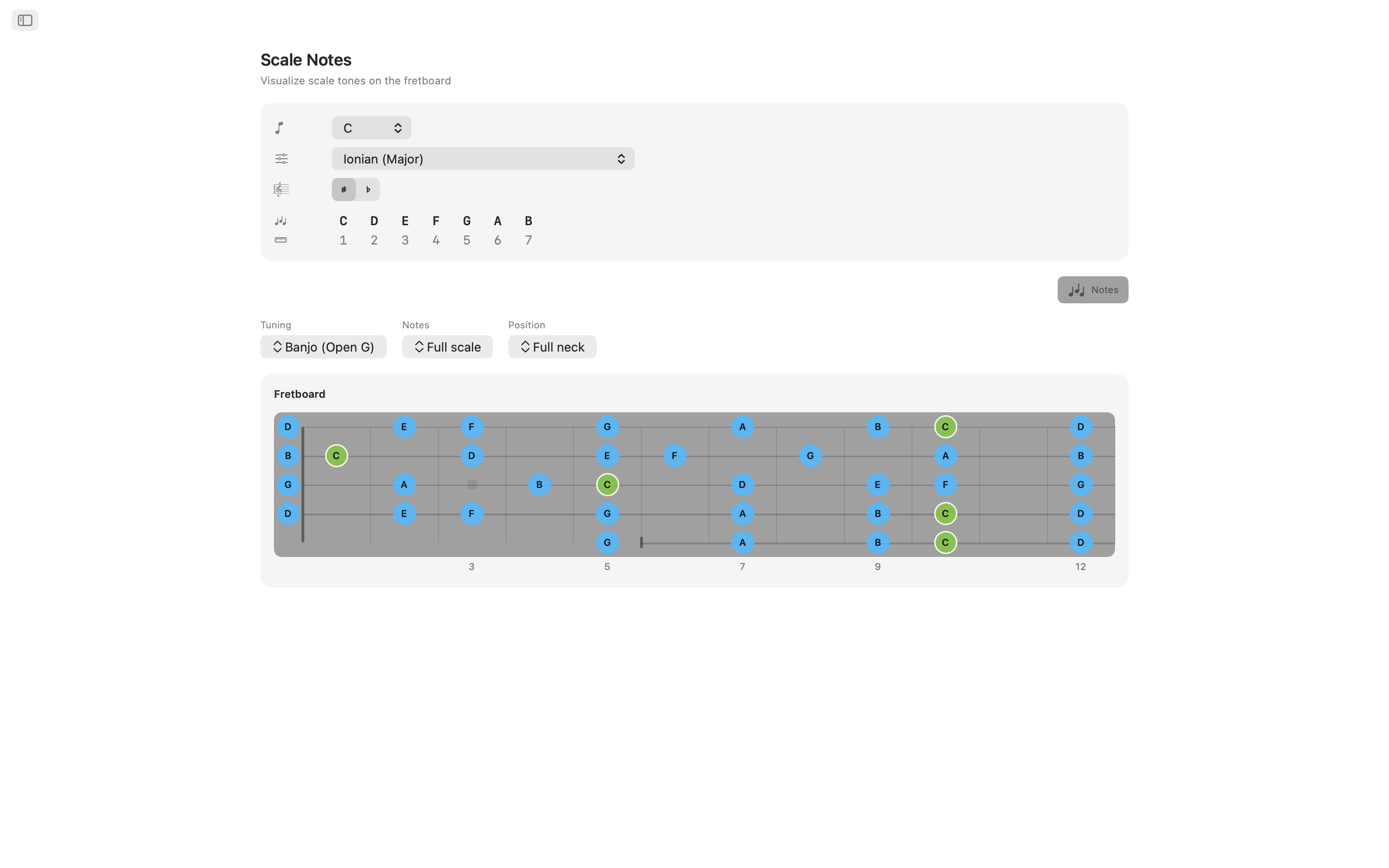Image resolution: width=1389 pixels, height=868 pixels.
Task: Click D note on short fifth string fret 12
Action: (1081, 542)
